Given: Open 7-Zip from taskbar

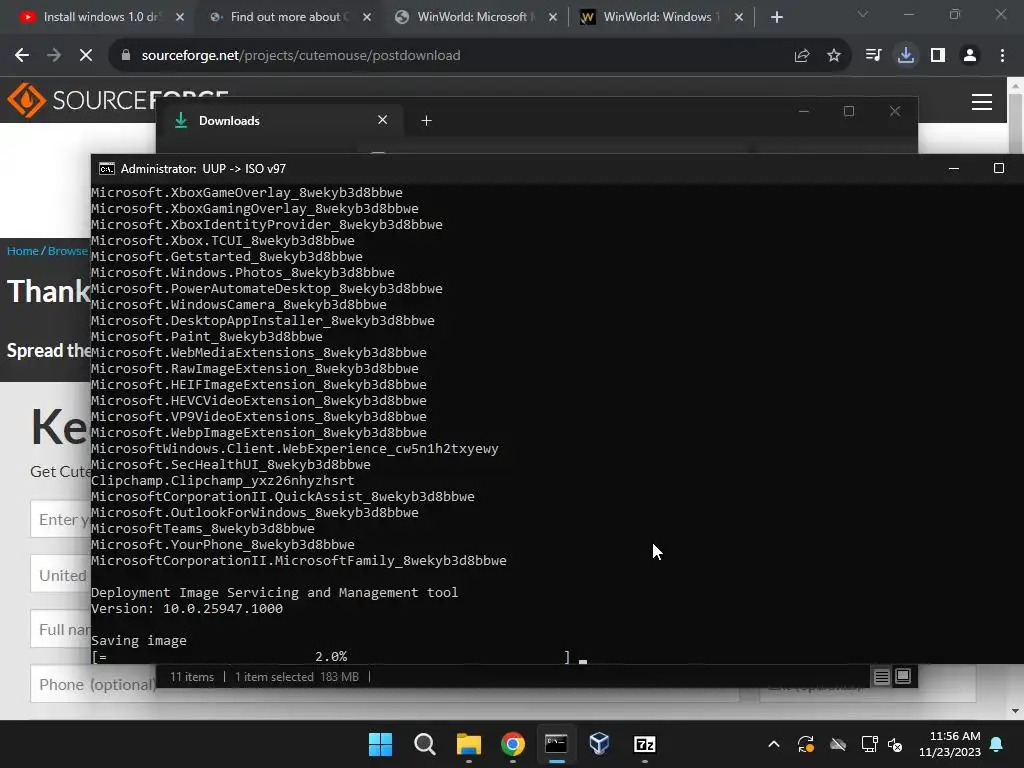Looking at the screenshot, I should click(645, 744).
